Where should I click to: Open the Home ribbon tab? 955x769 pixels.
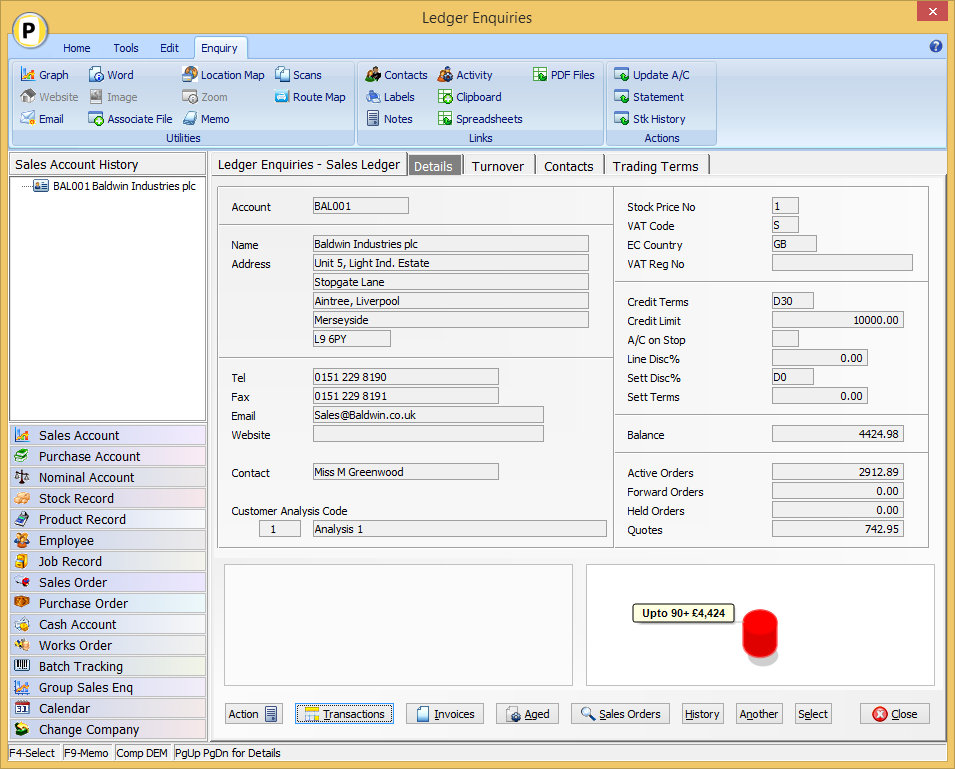point(76,48)
